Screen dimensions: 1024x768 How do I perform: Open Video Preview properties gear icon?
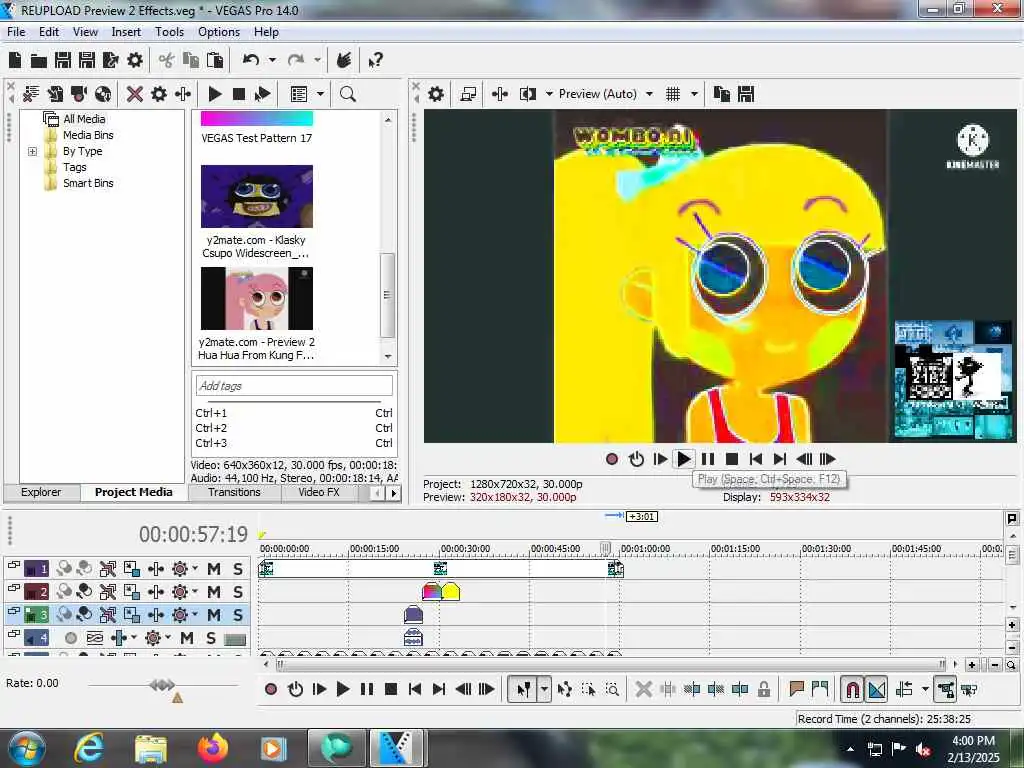click(436, 94)
